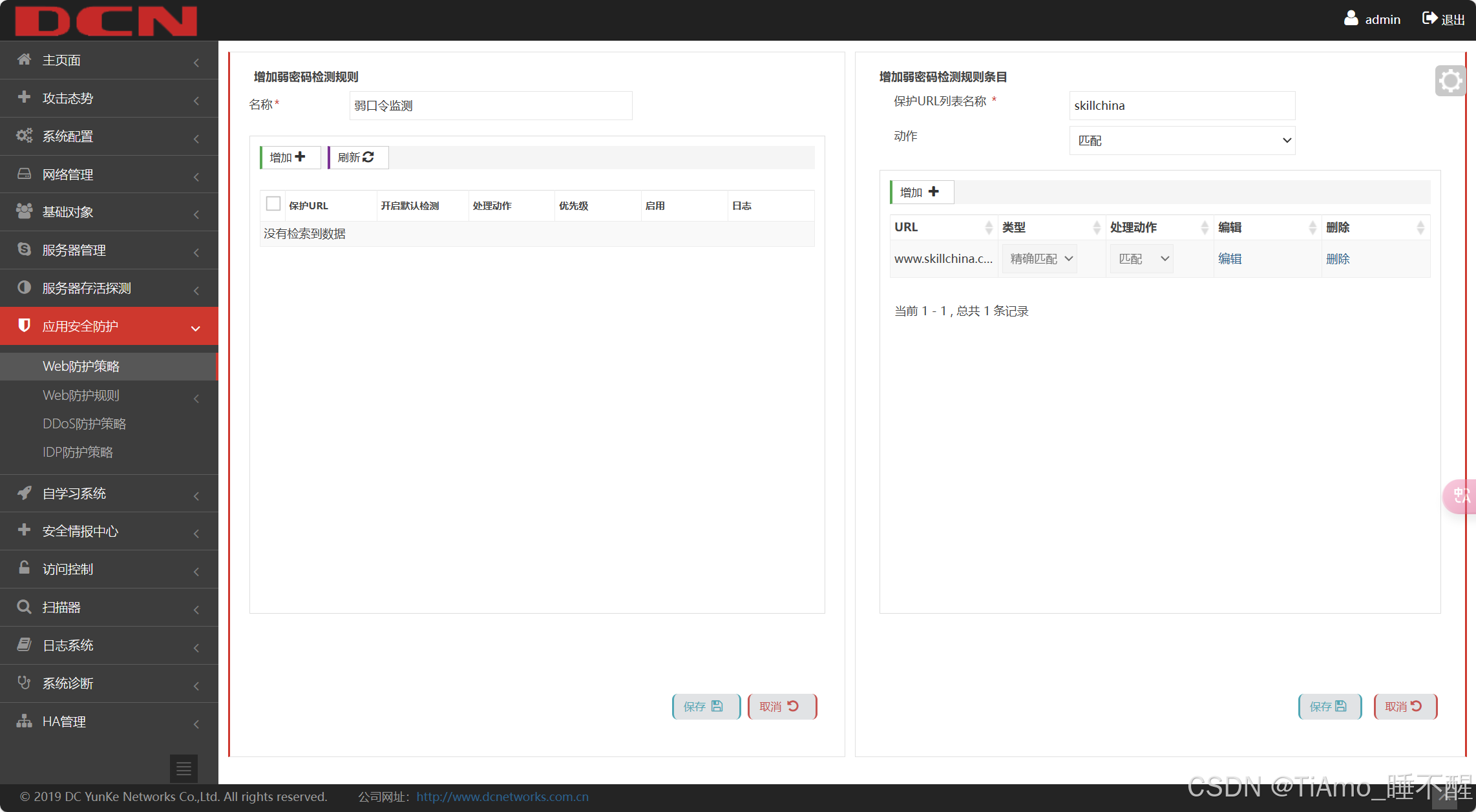
Task: Click the gears icon beside 系统配置
Action: pos(24,136)
